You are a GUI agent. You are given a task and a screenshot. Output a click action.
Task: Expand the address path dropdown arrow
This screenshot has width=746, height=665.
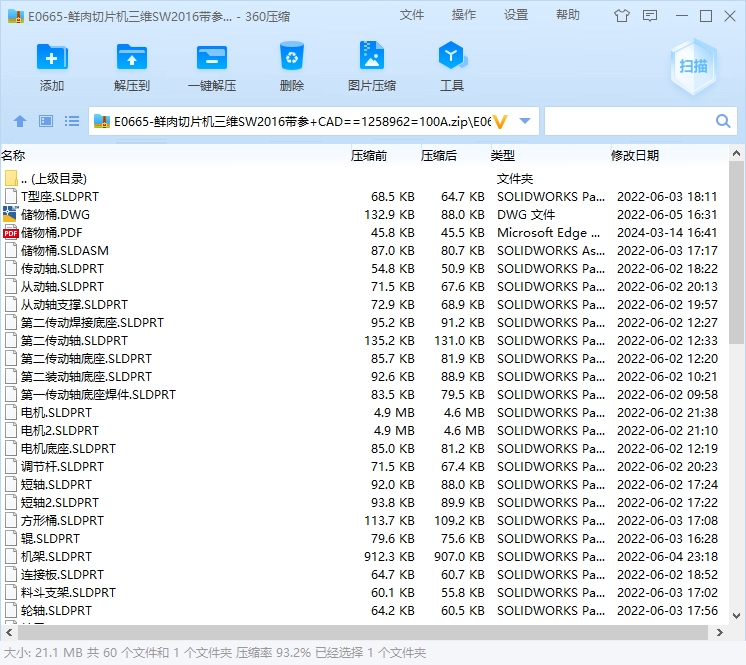(525, 121)
